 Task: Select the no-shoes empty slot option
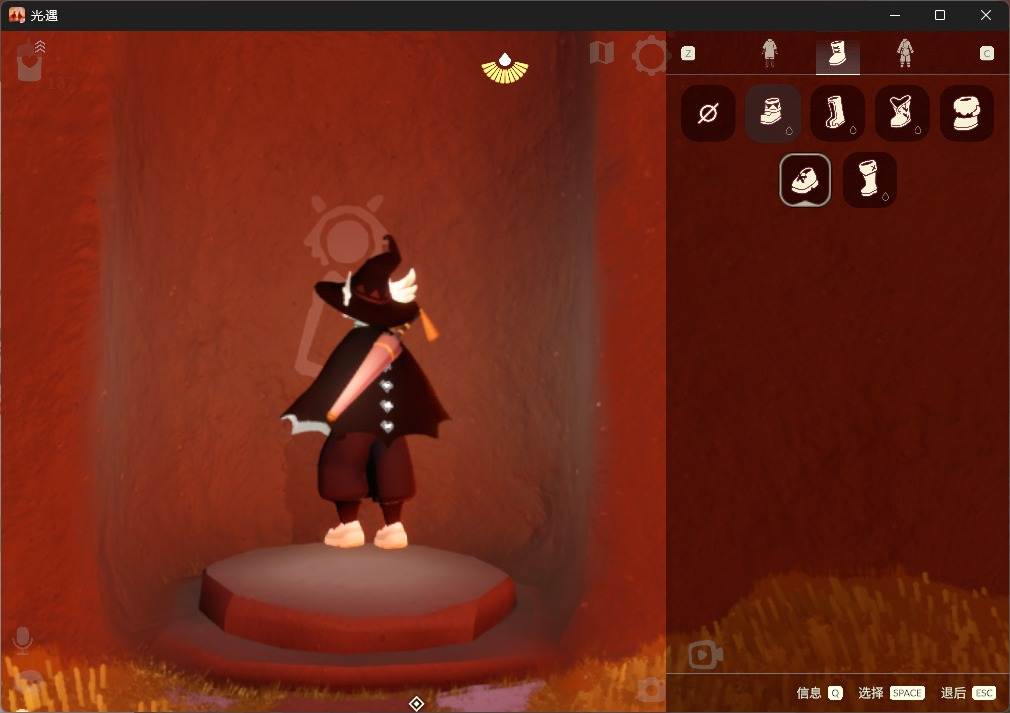[x=708, y=113]
